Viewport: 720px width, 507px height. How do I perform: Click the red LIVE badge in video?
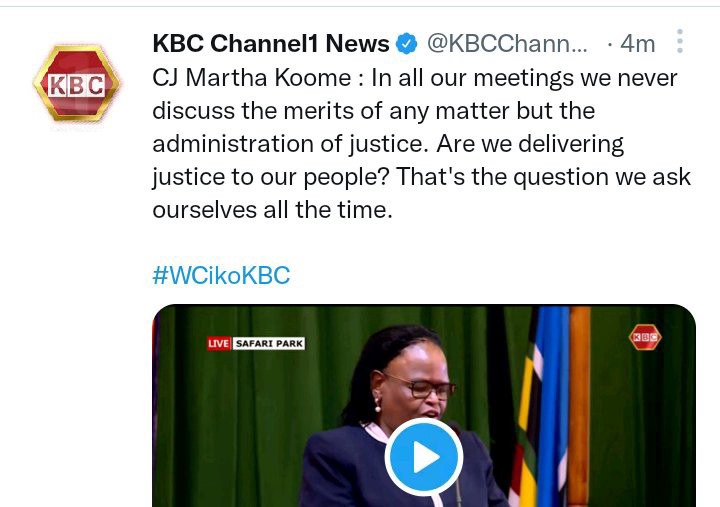[x=219, y=344]
